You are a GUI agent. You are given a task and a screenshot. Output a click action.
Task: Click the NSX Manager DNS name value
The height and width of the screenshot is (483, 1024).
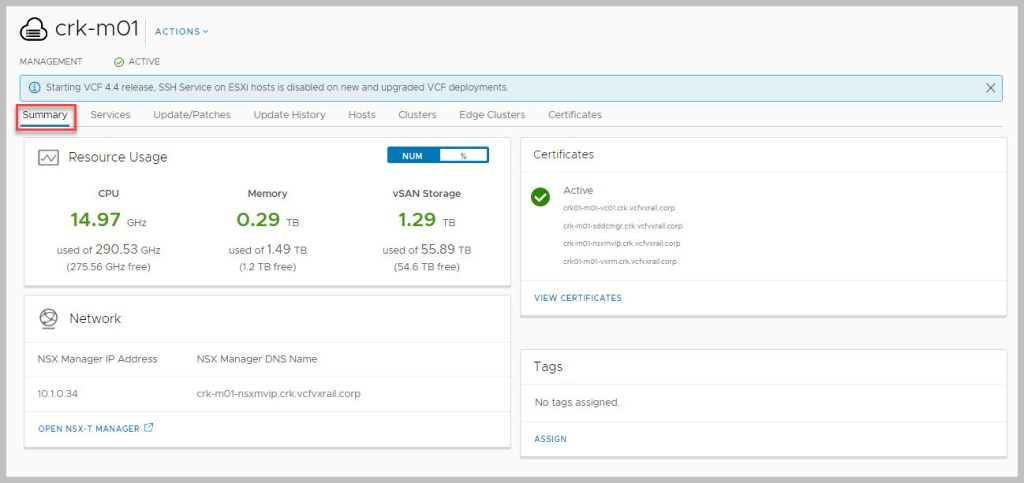[278, 394]
